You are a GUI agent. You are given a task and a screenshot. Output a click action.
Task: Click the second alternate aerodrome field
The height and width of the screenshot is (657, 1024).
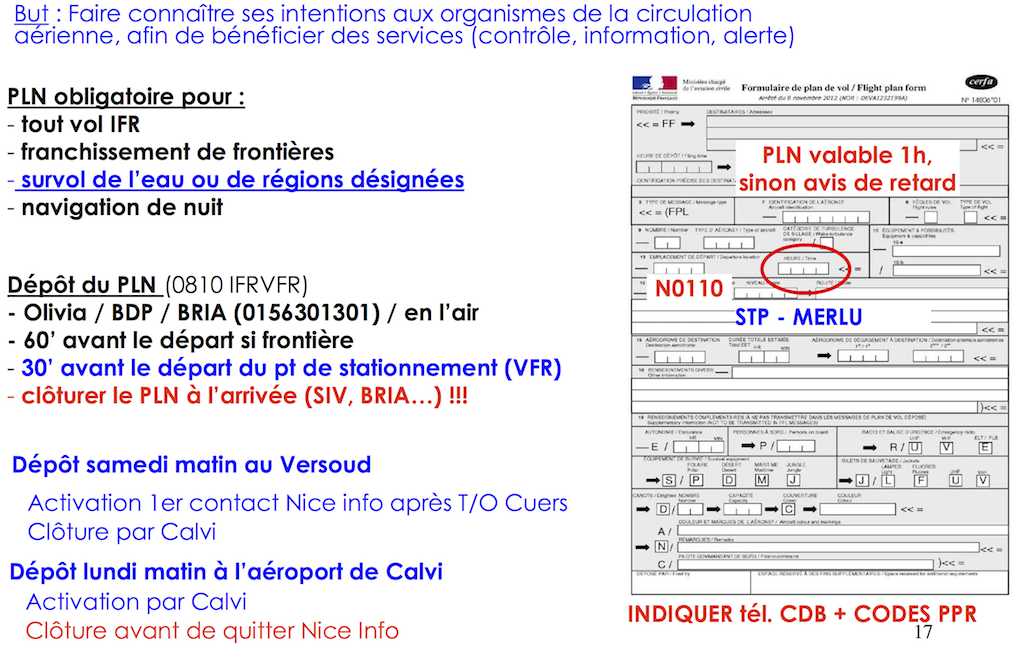[938, 357]
